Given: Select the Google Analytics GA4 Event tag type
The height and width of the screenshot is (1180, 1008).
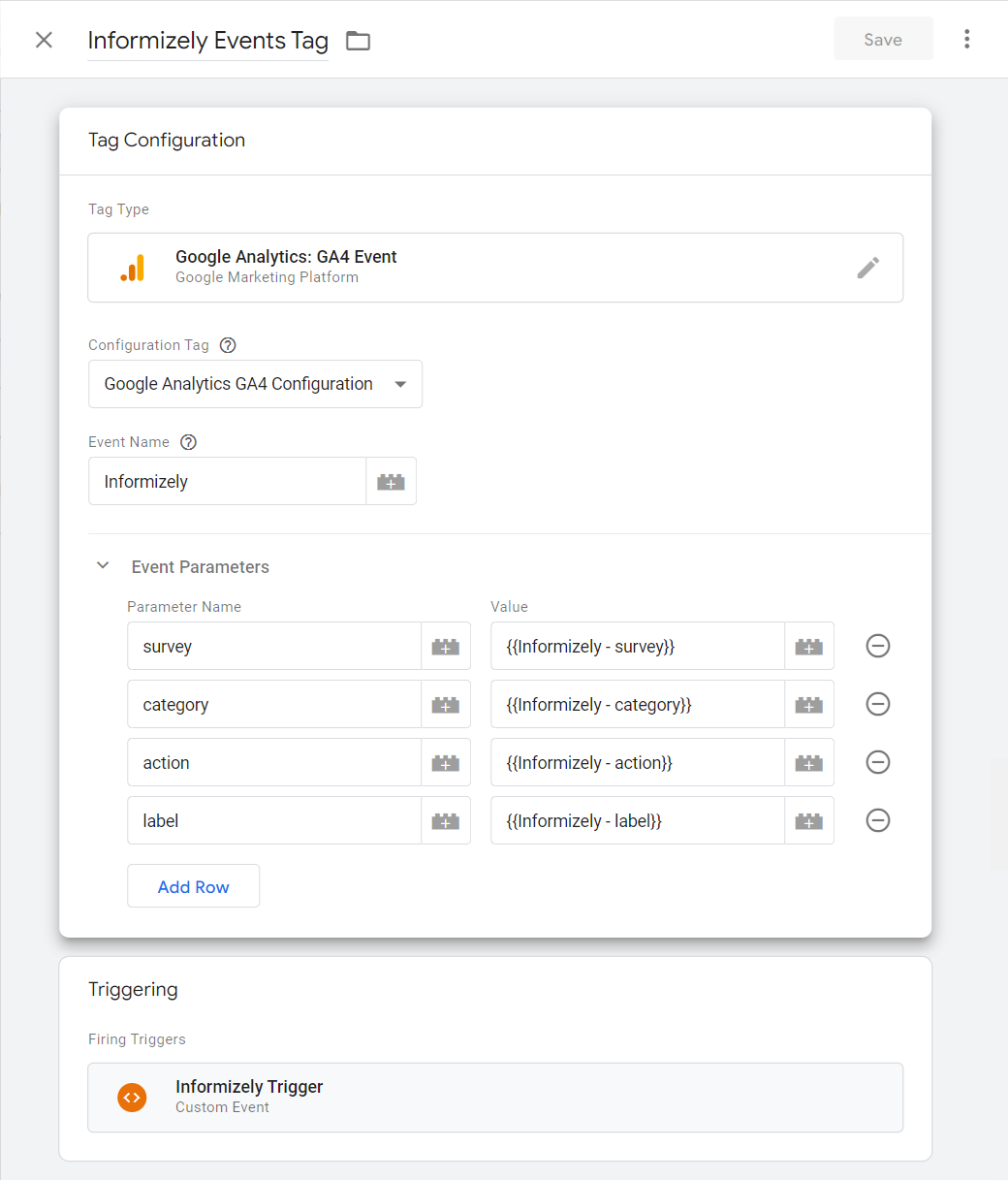Looking at the screenshot, I should tap(495, 268).
